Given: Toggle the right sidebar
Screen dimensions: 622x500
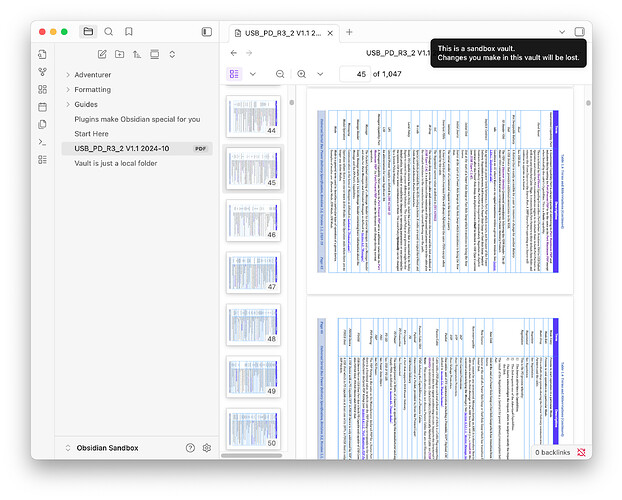Looking at the screenshot, I should (579, 32).
